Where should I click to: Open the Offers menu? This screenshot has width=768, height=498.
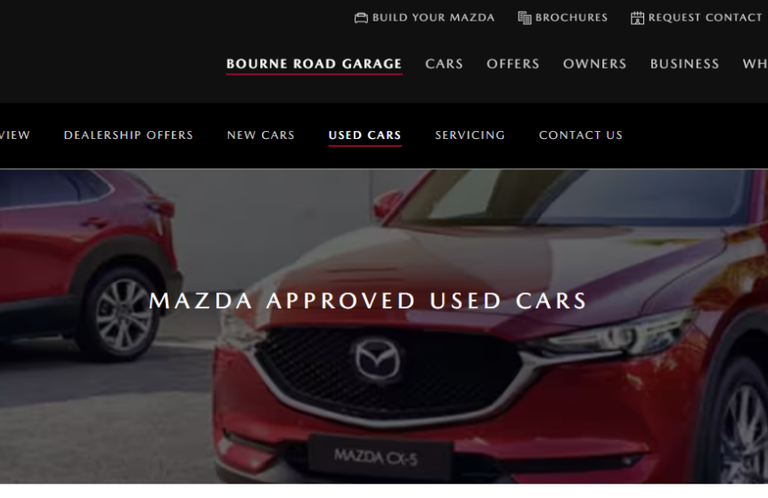pyautogui.click(x=513, y=64)
